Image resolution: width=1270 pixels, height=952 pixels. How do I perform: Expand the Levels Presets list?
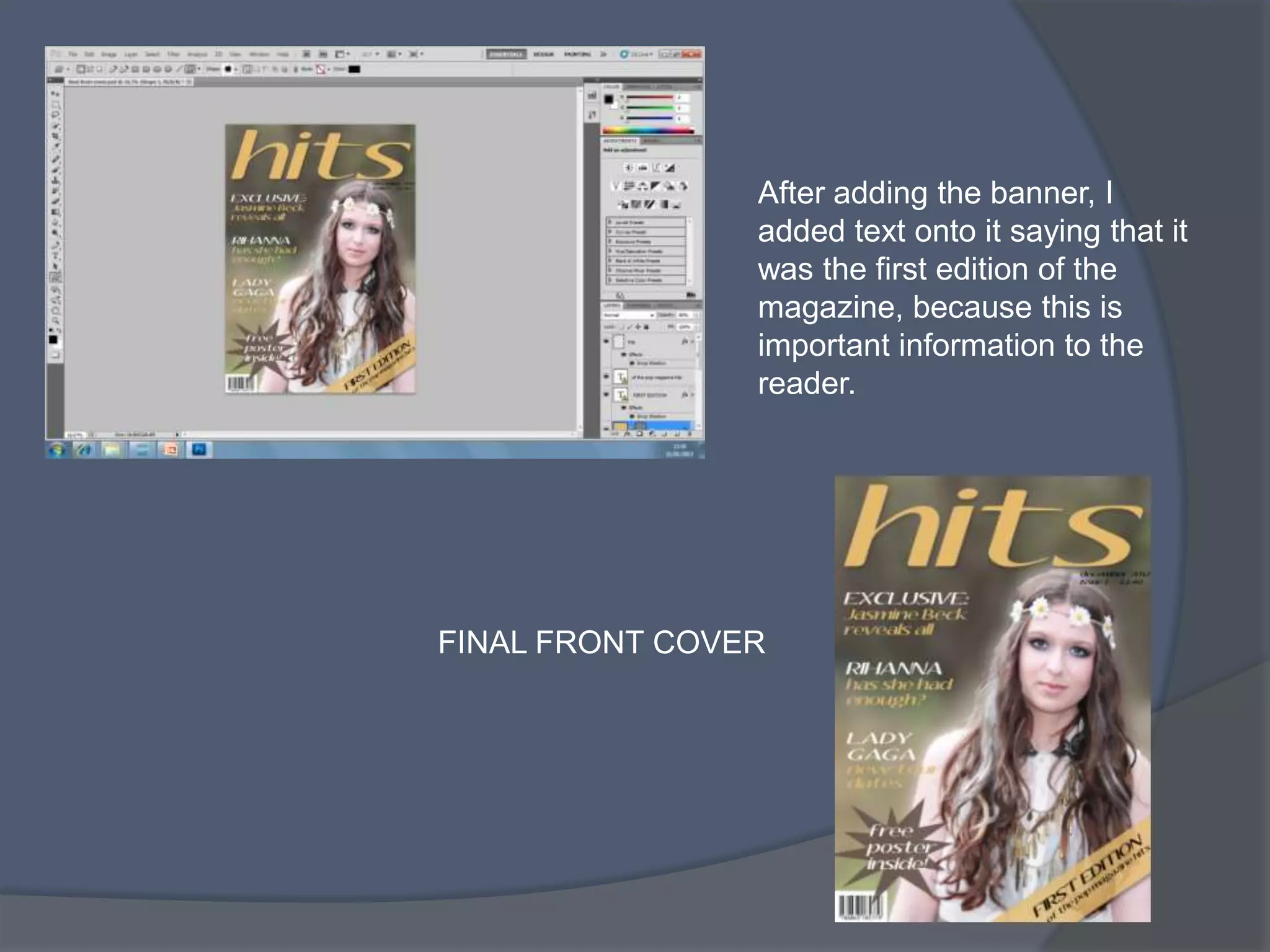[x=610, y=223]
